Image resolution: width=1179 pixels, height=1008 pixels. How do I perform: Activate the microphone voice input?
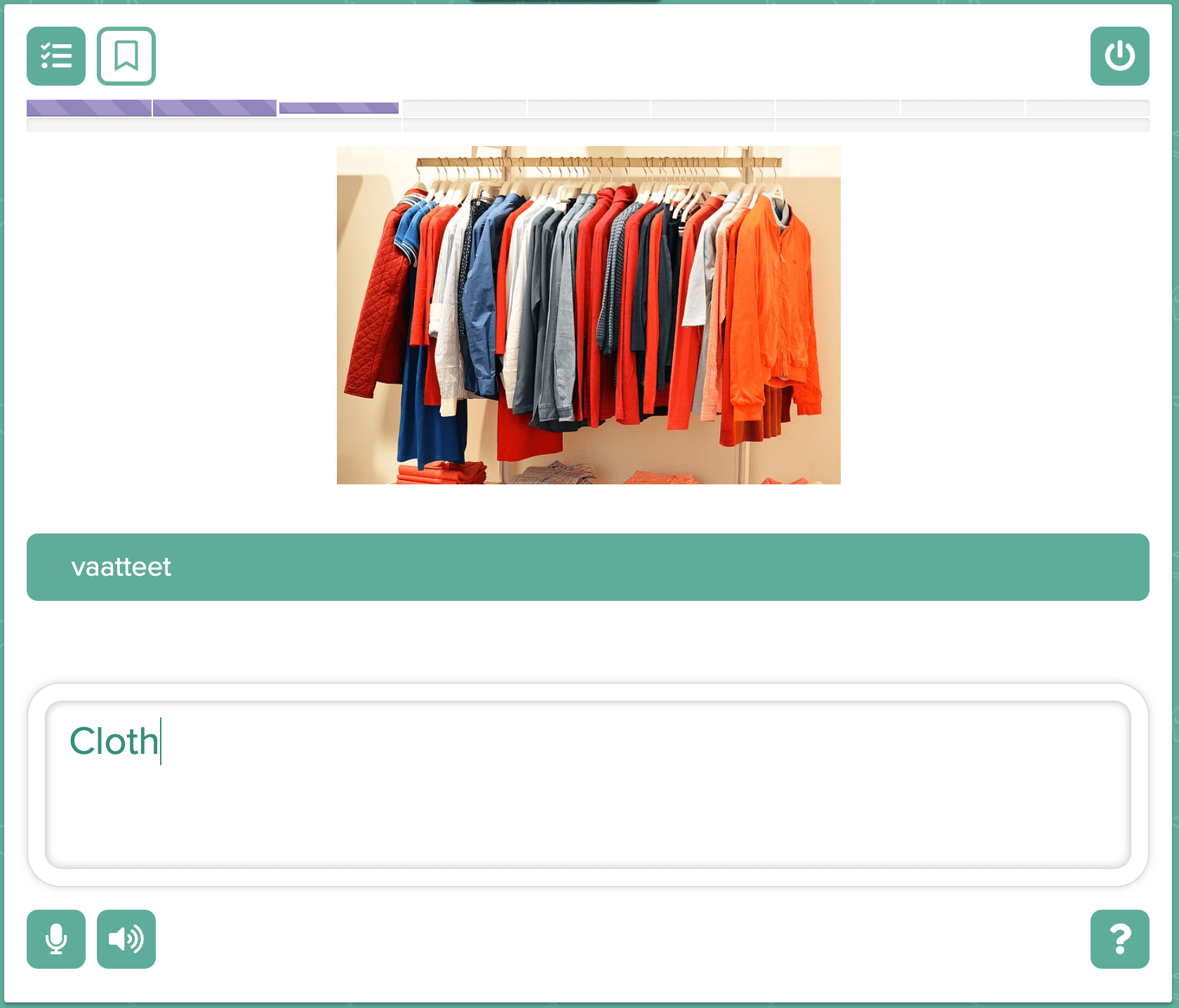[56, 939]
